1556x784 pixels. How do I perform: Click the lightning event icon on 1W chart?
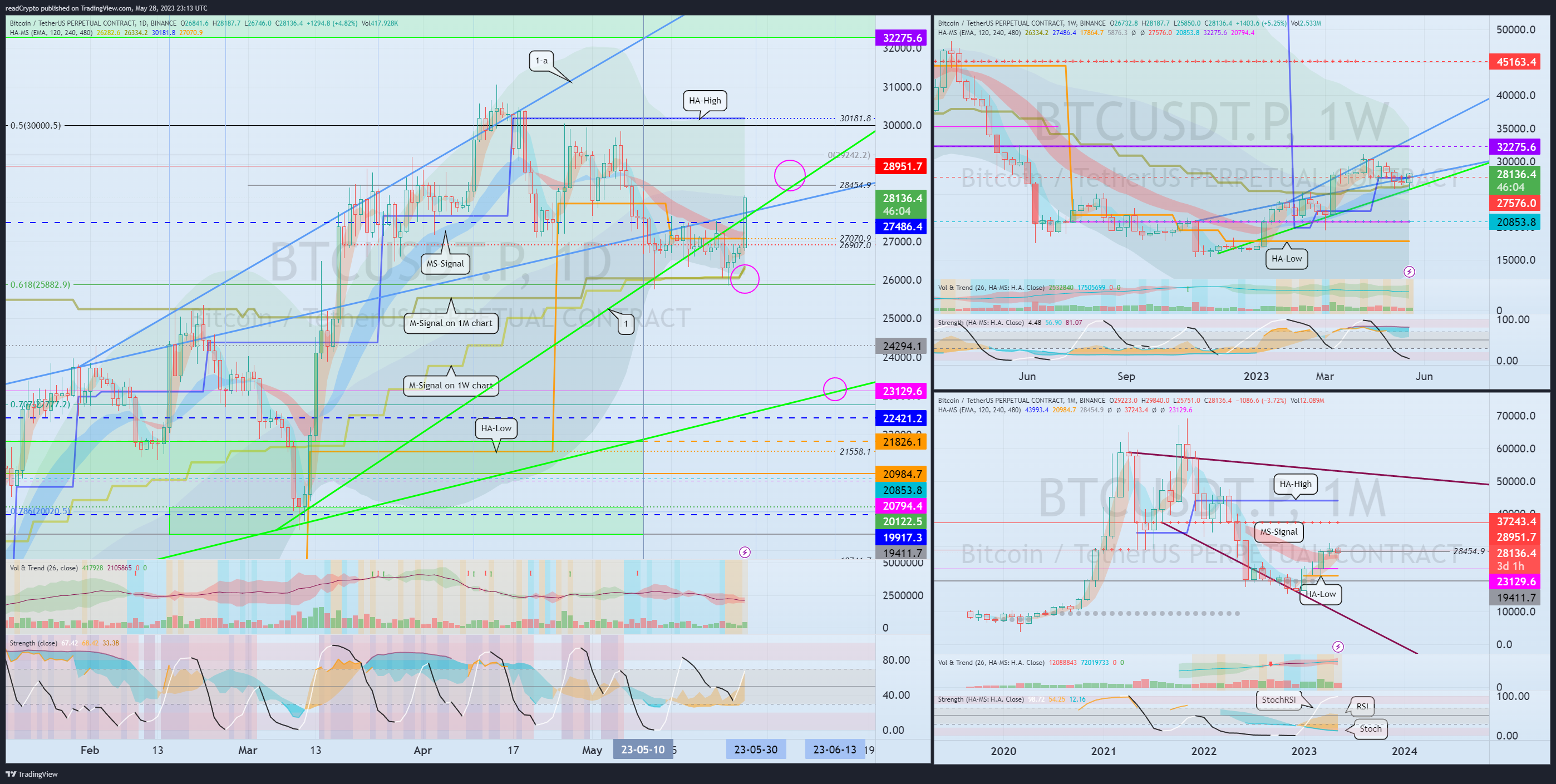click(x=1409, y=272)
